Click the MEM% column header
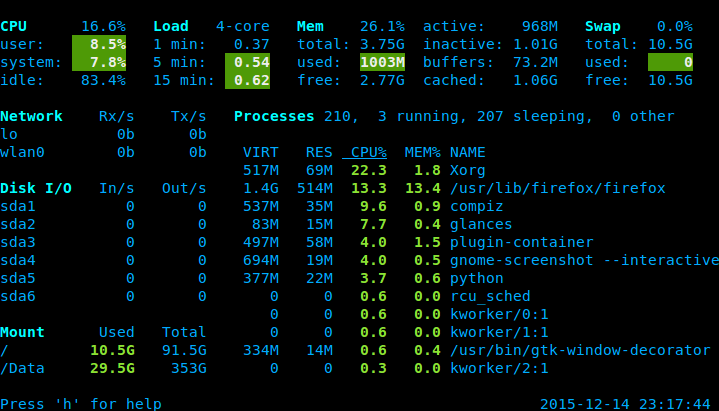719x411 pixels. point(422,152)
